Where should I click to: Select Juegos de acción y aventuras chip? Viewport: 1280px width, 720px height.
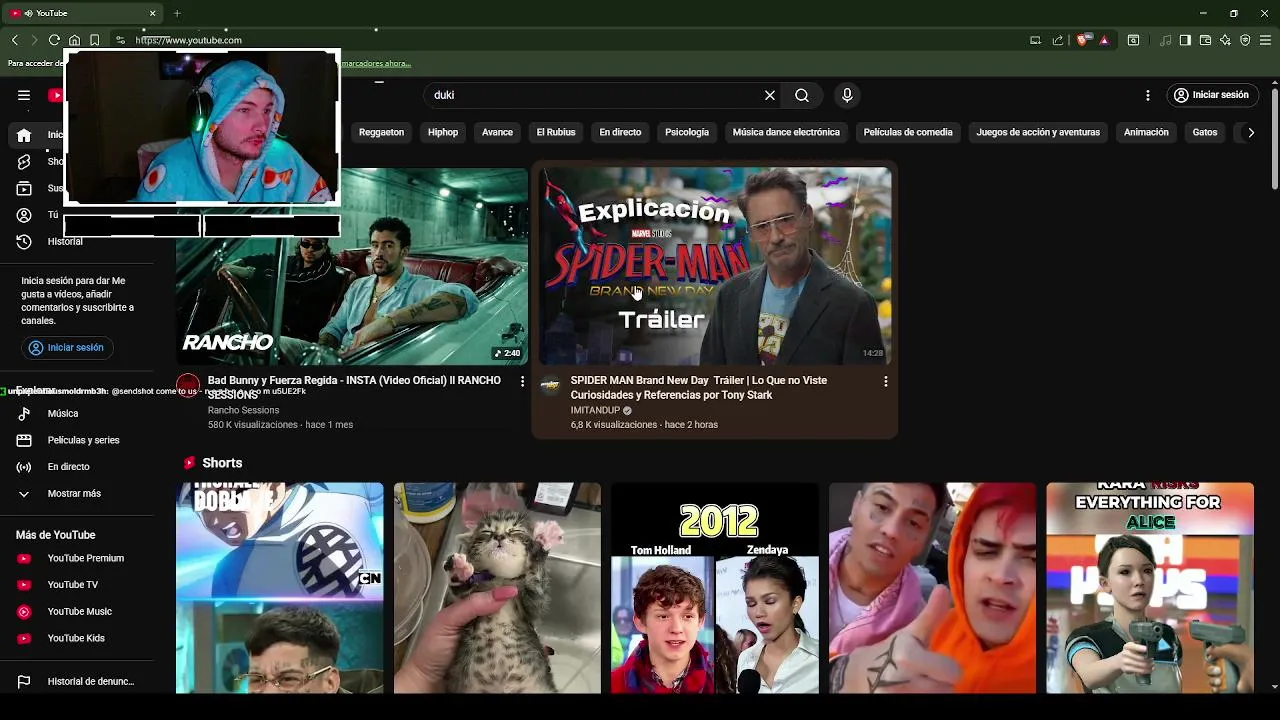(x=1038, y=132)
